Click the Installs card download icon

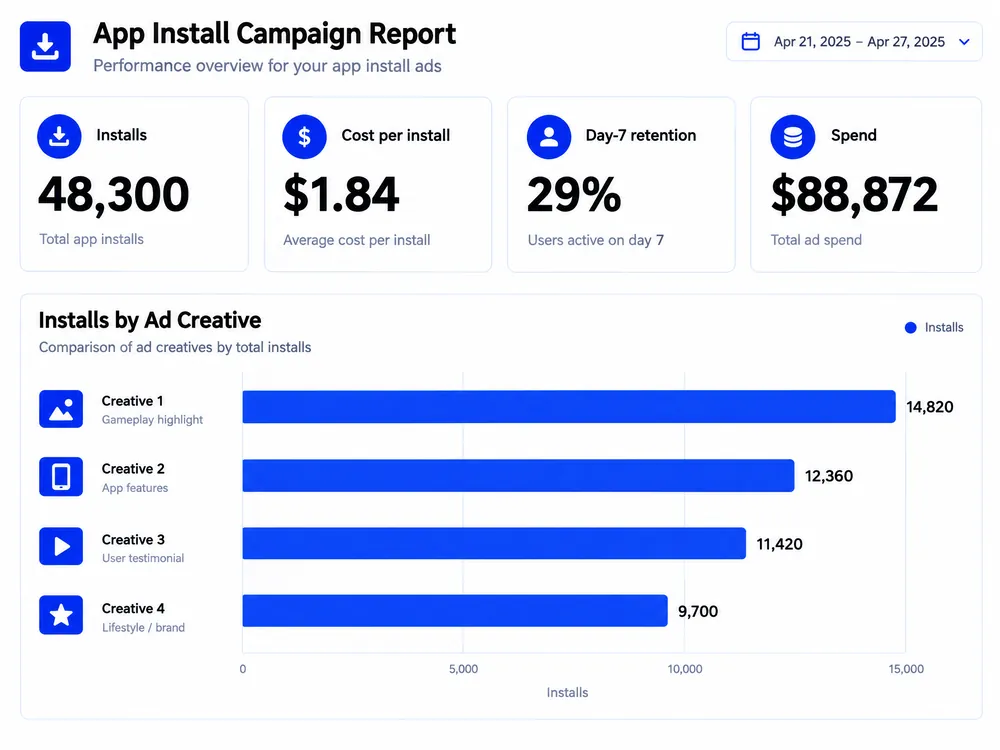tap(59, 136)
